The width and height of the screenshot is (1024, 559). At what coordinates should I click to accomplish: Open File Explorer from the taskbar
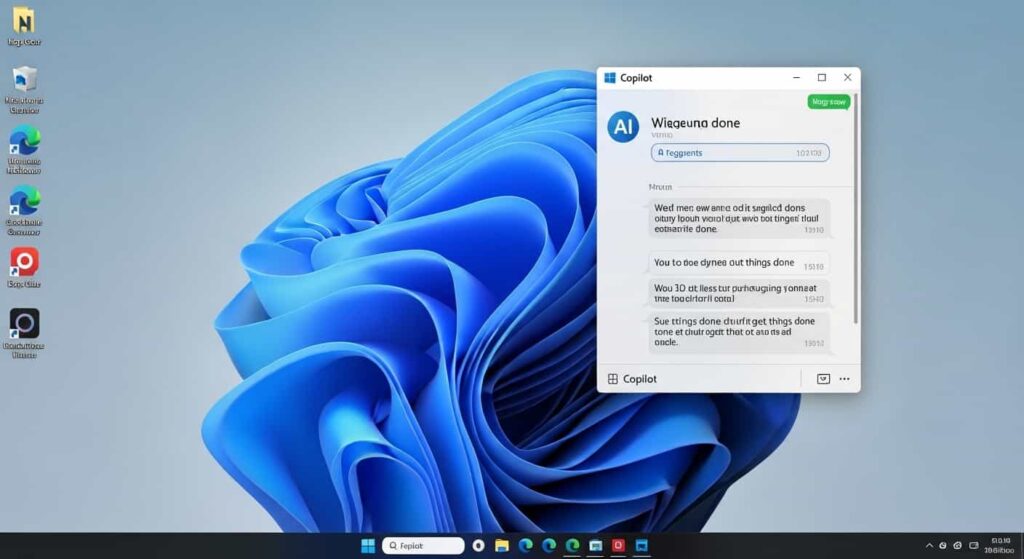pos(502,545)
